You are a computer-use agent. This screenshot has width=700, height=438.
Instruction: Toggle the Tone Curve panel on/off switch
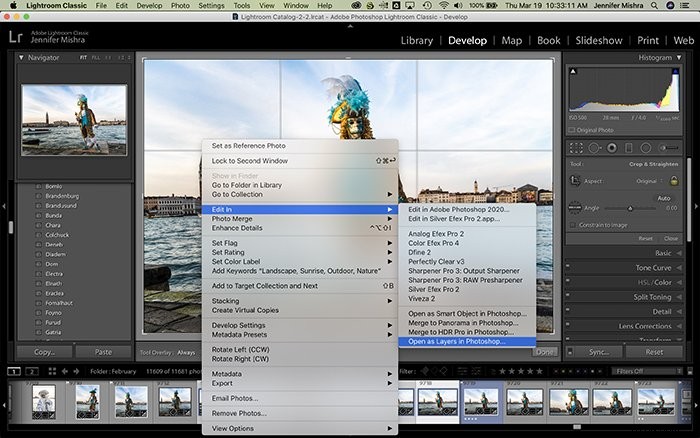[568, 266]
